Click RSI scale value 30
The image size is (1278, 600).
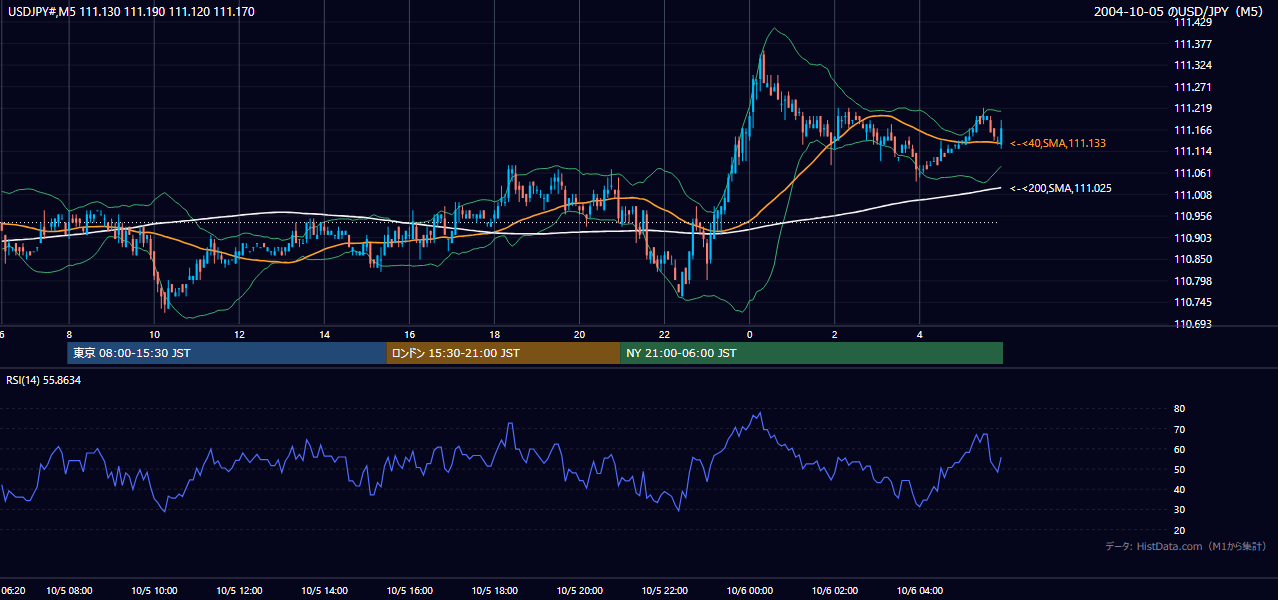(x=1180, y=510)
